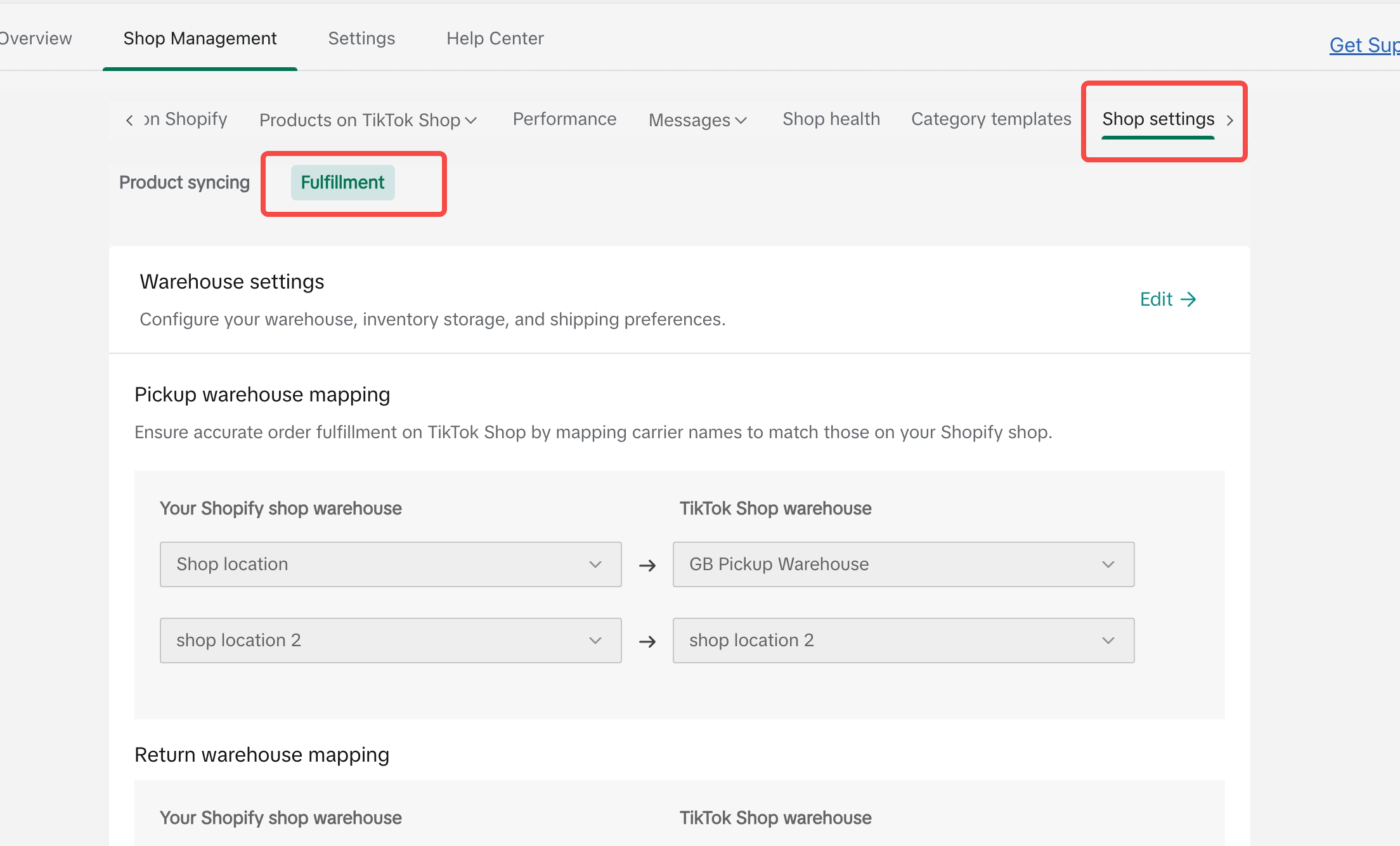Open the Messages menu
Screen dimensions: 1400x846
coord(689,120)
